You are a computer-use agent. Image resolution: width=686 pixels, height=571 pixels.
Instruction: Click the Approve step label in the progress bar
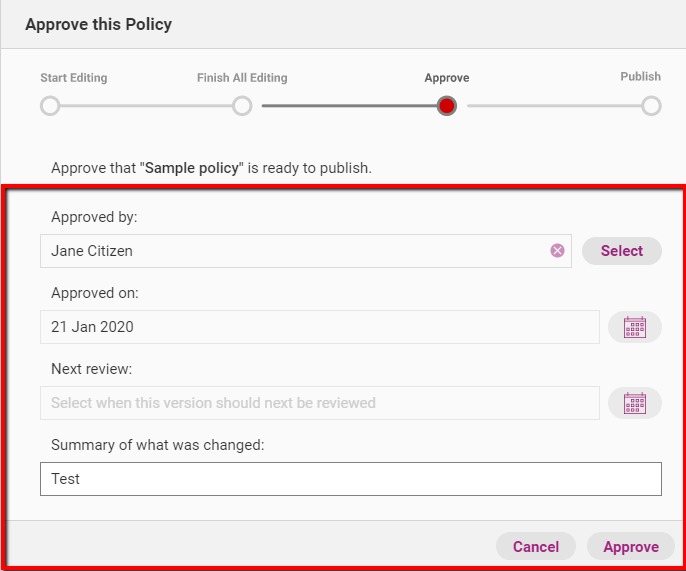click(x=447, y=78)
